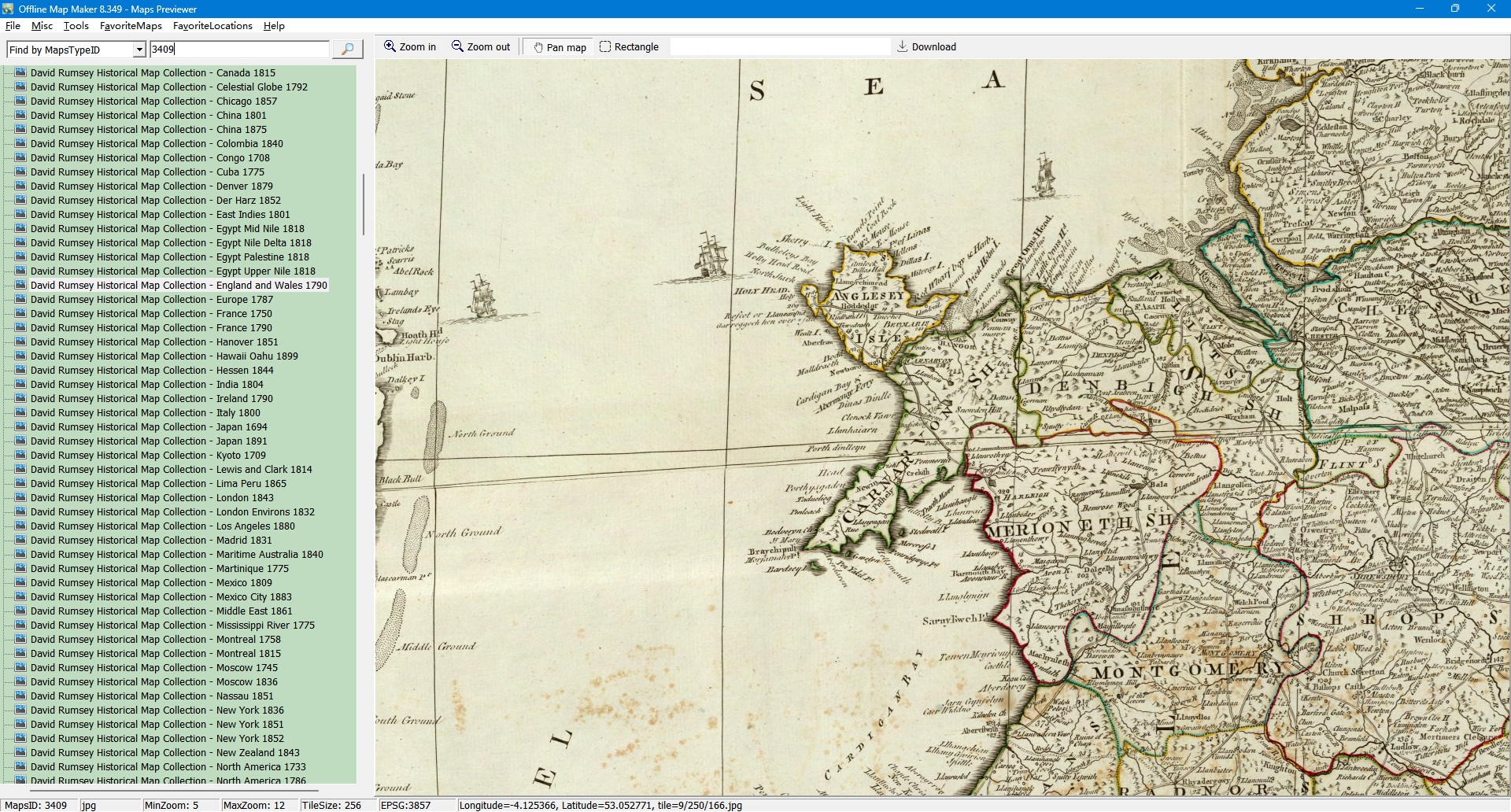This screenshot has height=812, width=1511.
Task: Click the map list vertical scrollbar
Action: pyautogui.click(x=363, y=205)
